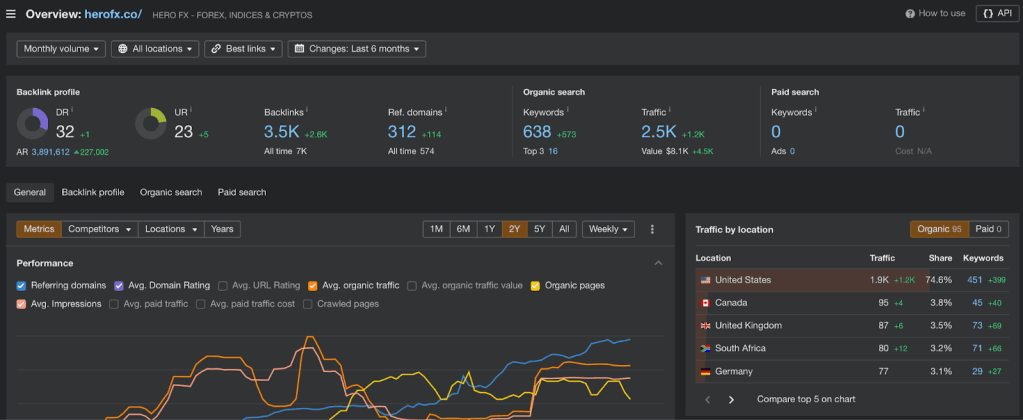
Task: Open the 312 referring domains value
Action: pos(402,132)
